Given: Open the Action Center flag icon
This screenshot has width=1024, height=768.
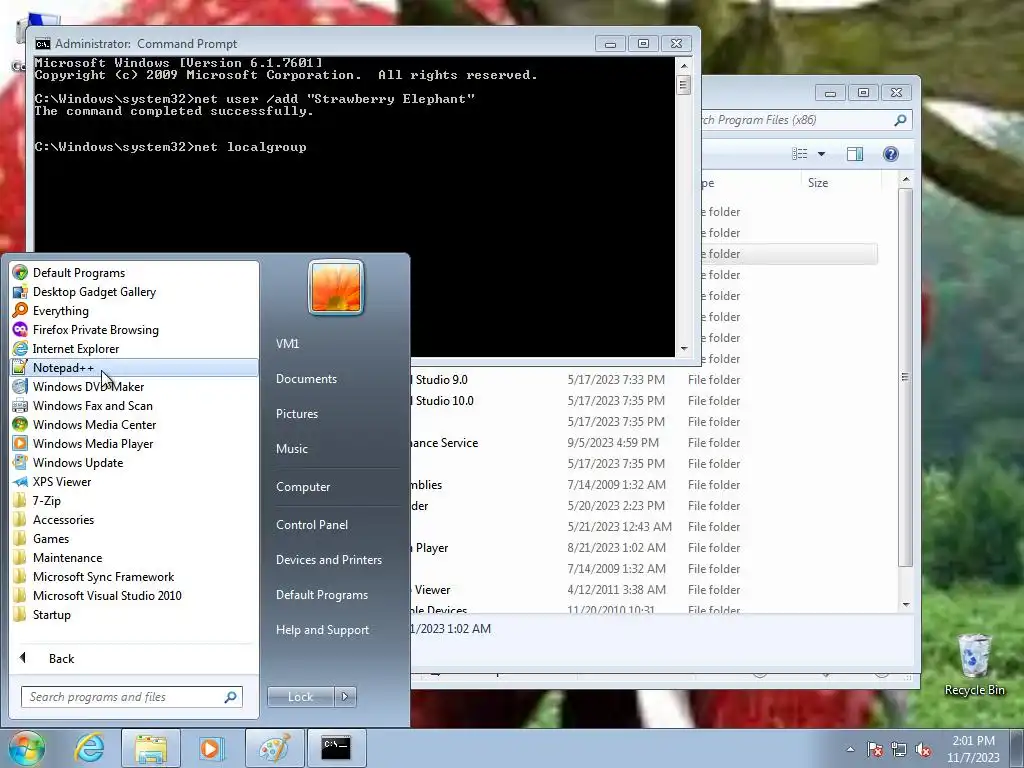Looking at the screenshot, I should 875,749.
